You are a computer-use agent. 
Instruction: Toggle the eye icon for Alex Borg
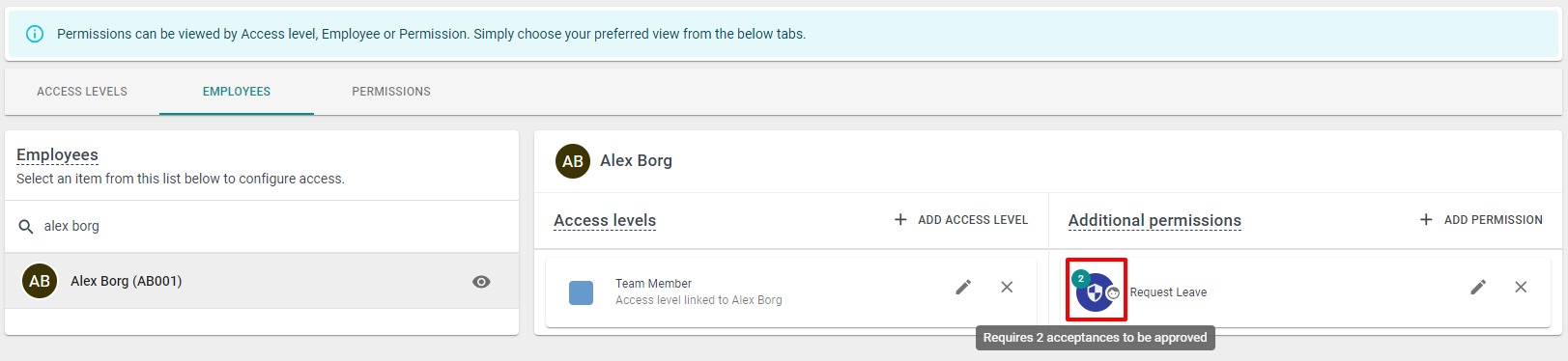(481, 282)
